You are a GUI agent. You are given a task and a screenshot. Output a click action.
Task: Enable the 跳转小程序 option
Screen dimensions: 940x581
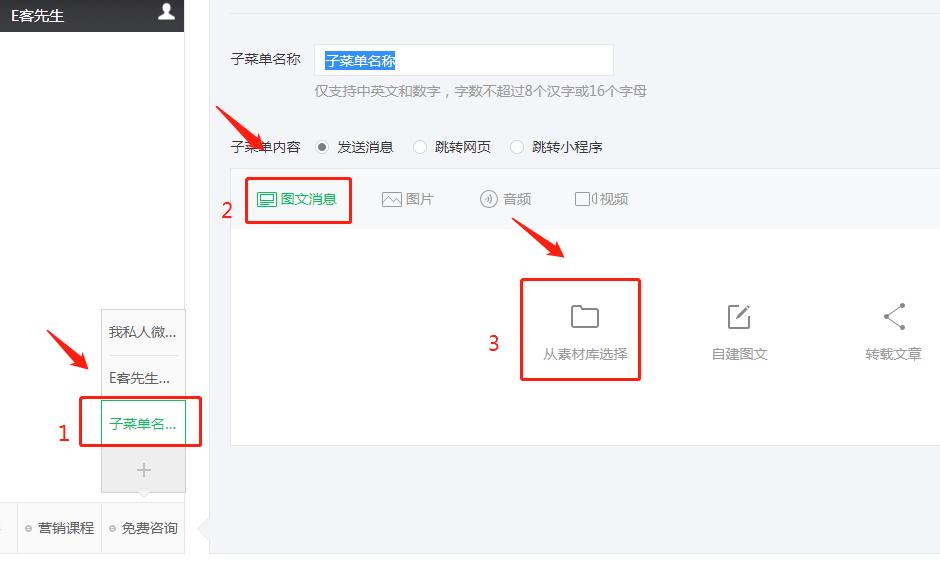pyautogui.click(x=516, y=146)
